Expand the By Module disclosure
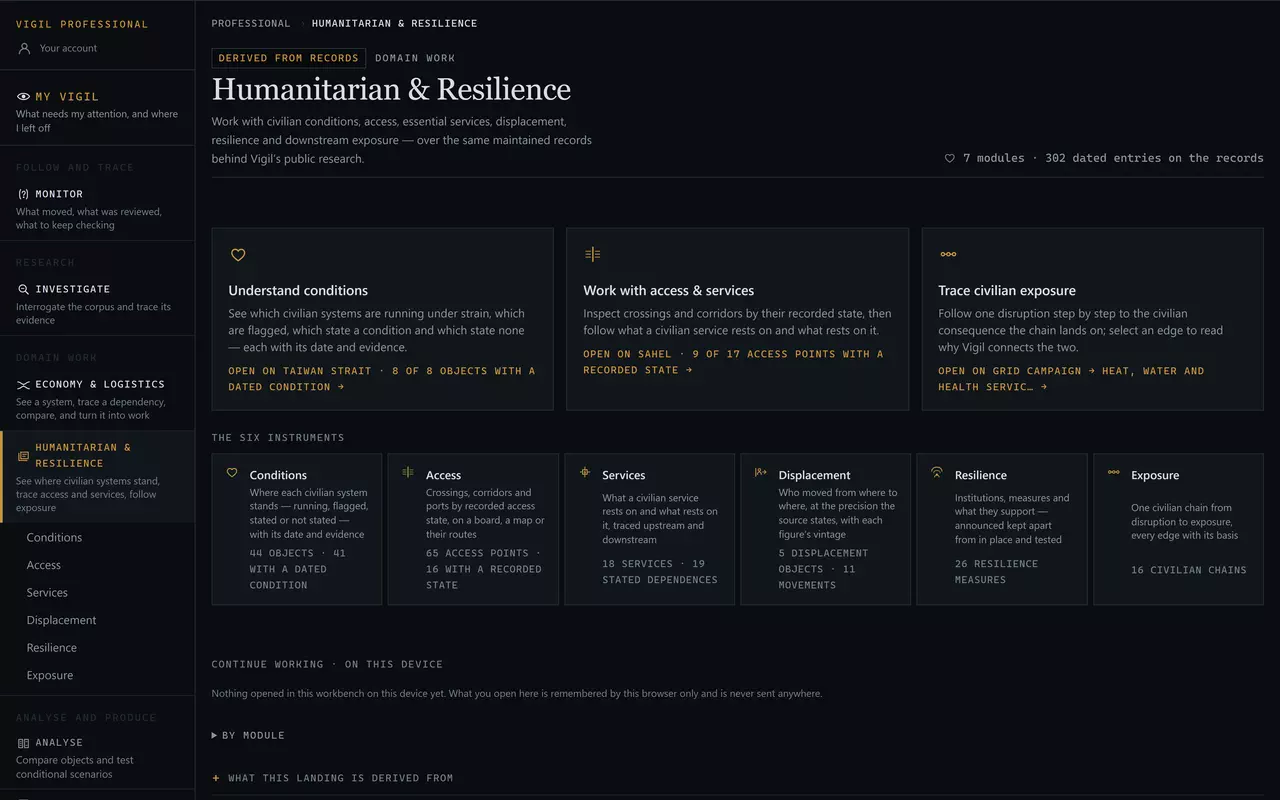 tap(248, 735)
